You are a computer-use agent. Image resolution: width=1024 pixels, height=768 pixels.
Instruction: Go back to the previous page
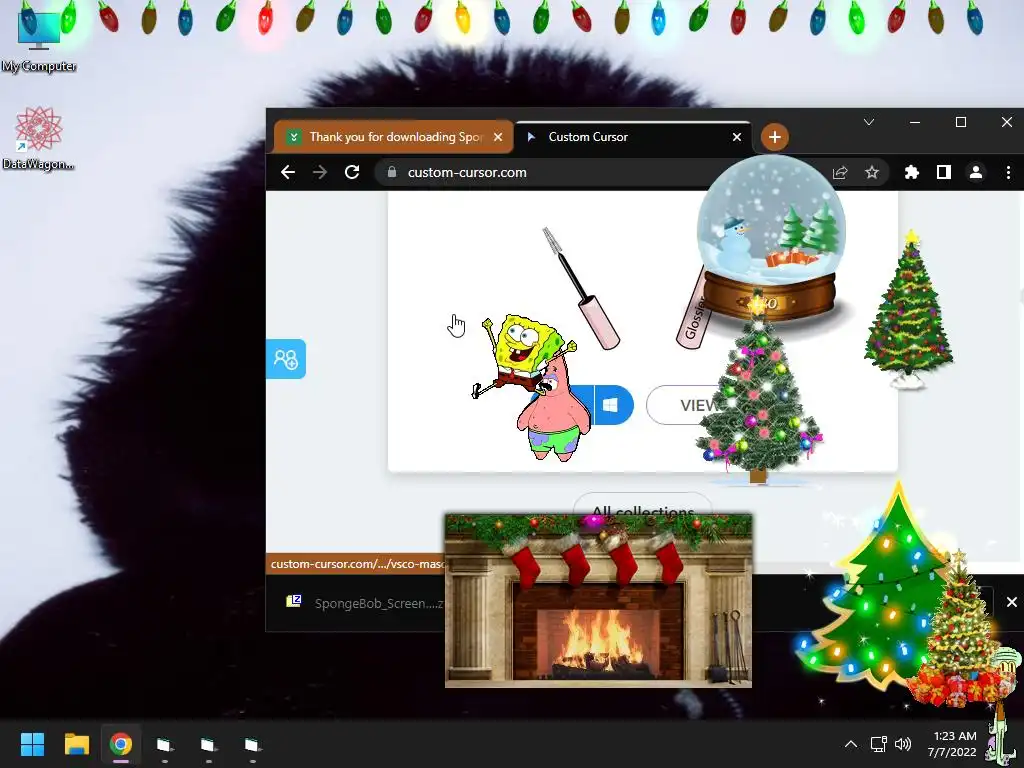[288, 172]
